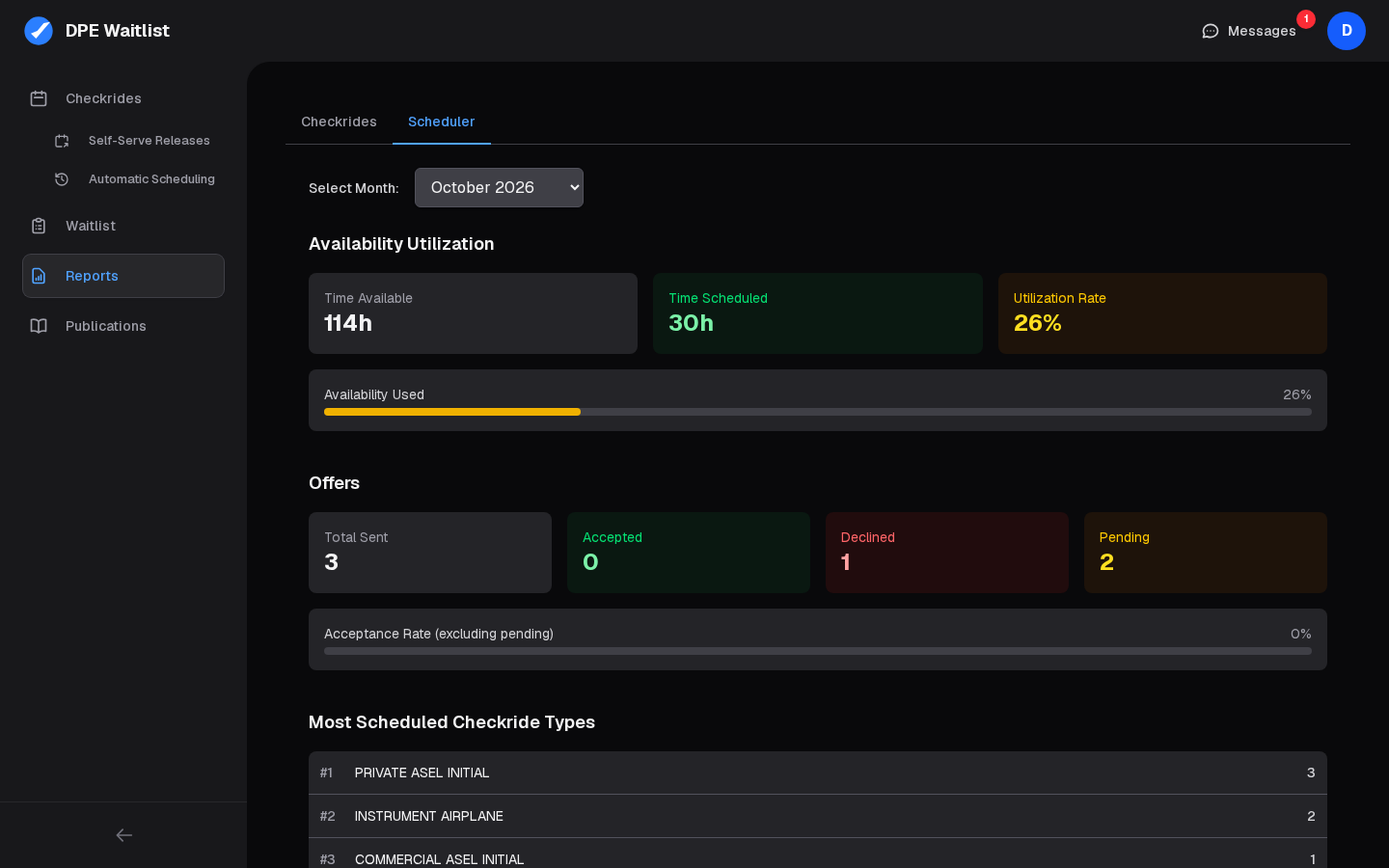This screenshot has width=1389, height=868.
Task: Click the Total Sent 3 card
Action: tap(430, 553)
